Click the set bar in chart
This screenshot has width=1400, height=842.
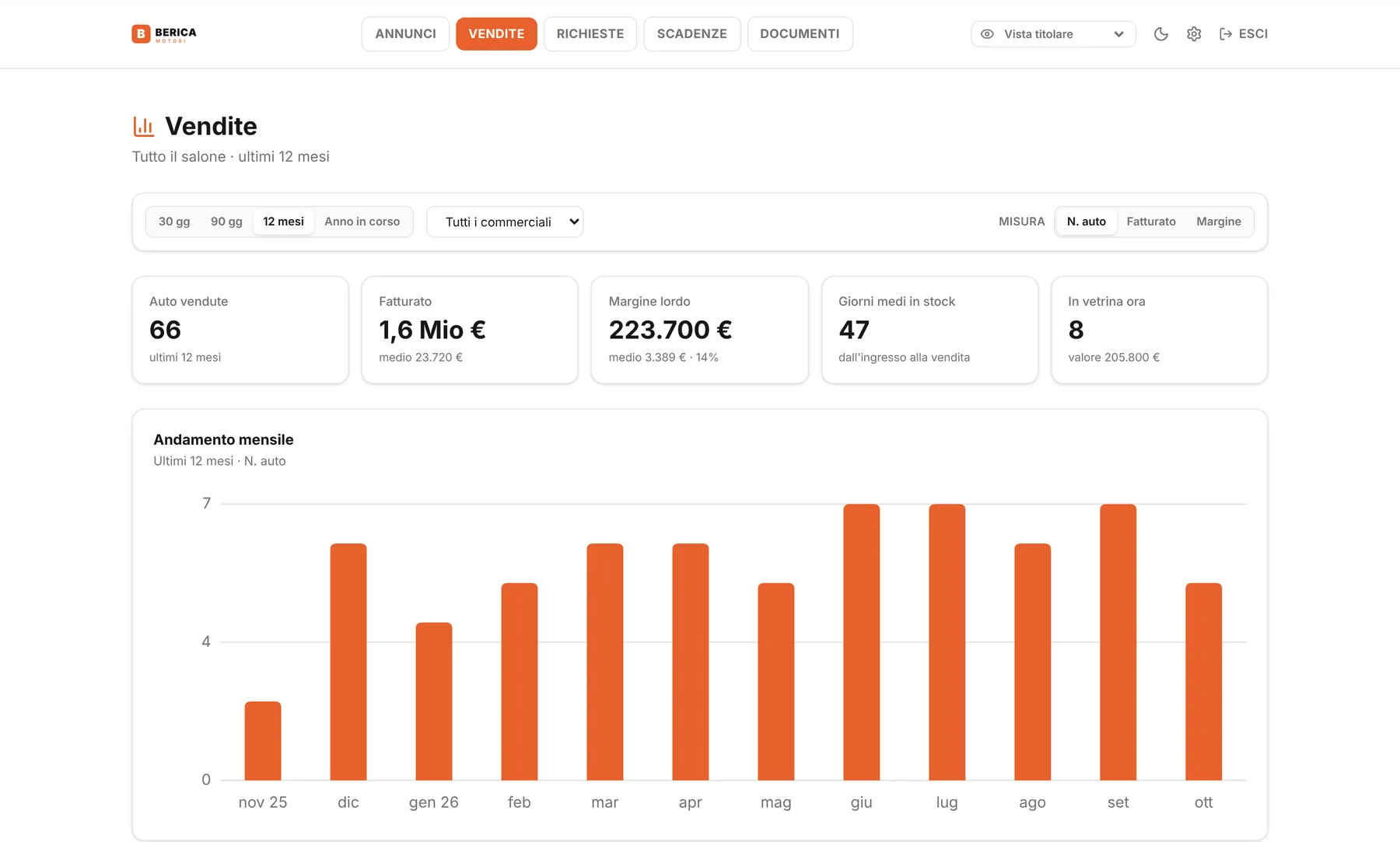[x=1118, y=642]
